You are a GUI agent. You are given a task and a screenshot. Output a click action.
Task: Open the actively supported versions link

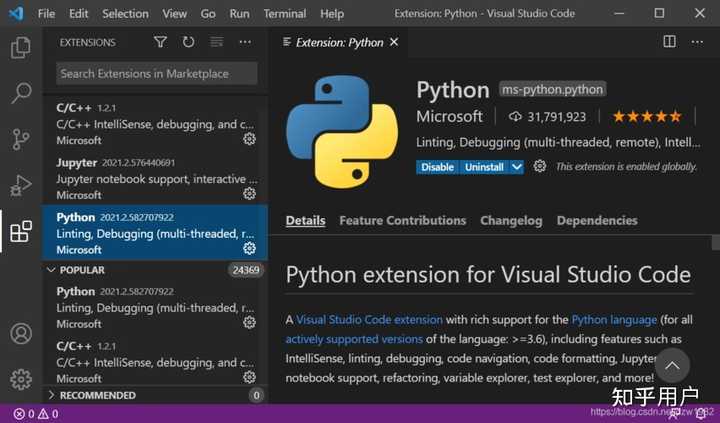pos(354,339)
